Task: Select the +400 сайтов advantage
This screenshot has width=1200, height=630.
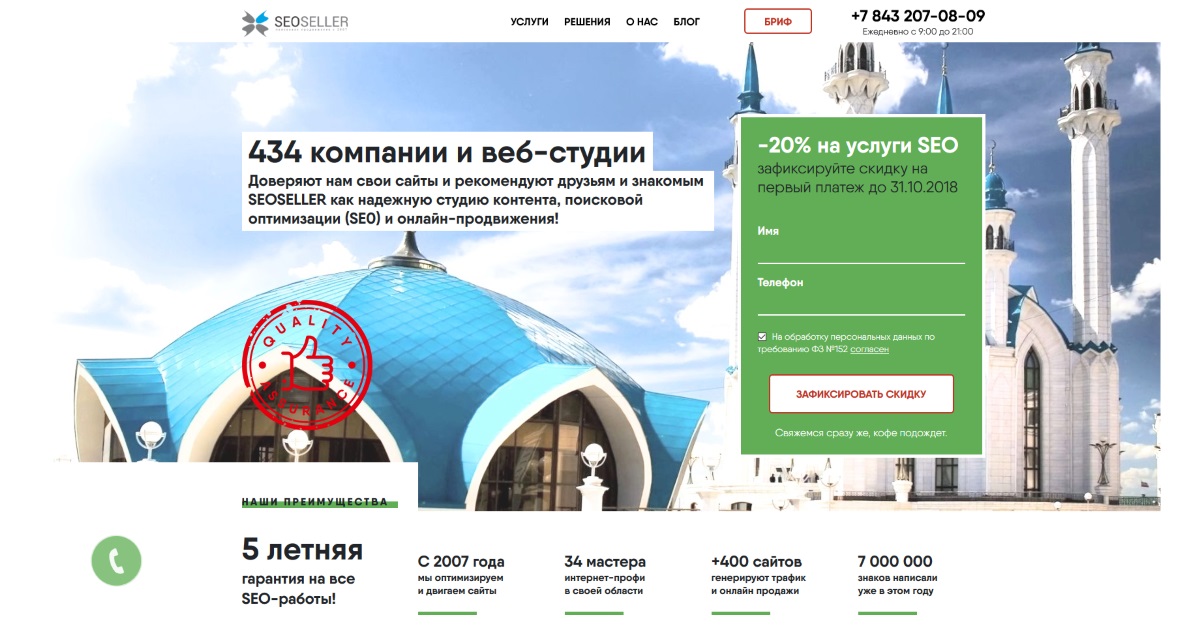Action: [x=758, y=575]
